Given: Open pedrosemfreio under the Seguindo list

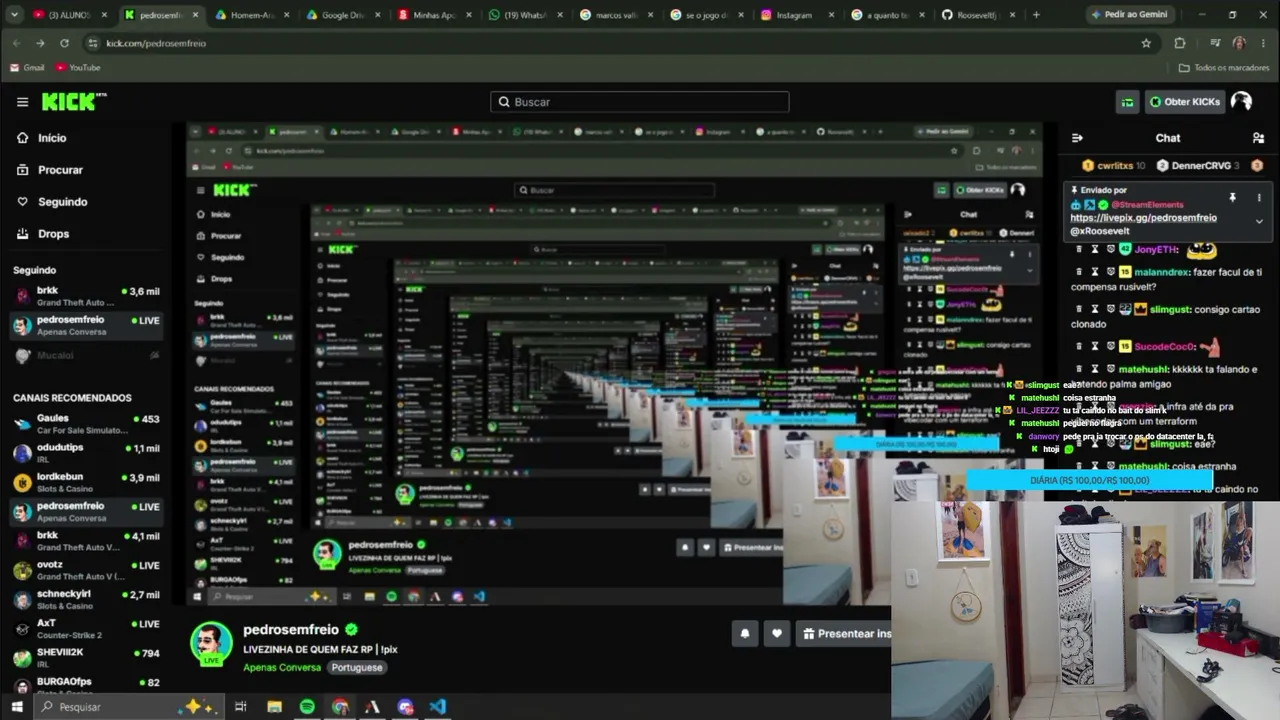Looking at the screenshot, I should (86, 325).
